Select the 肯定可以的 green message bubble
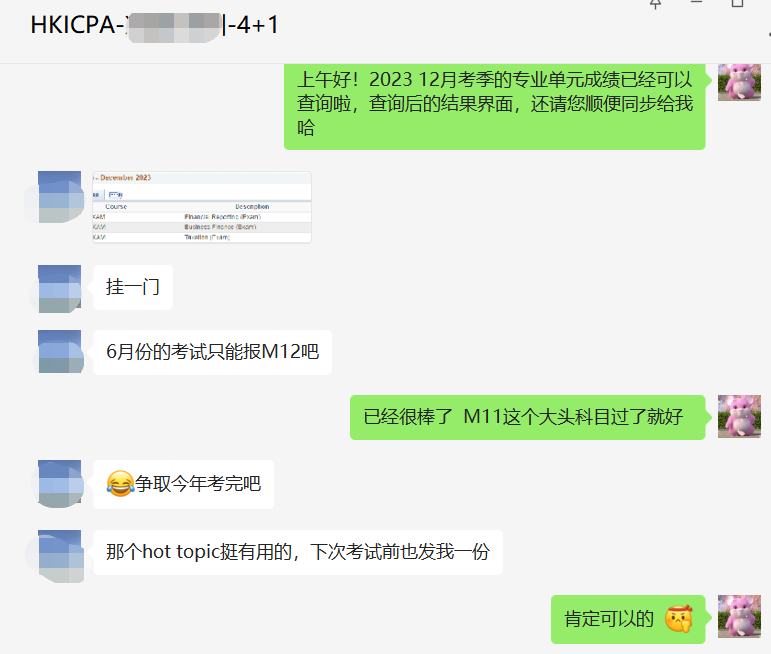Image resolution: width=771 pixels, height=654 pixels. 628,619
